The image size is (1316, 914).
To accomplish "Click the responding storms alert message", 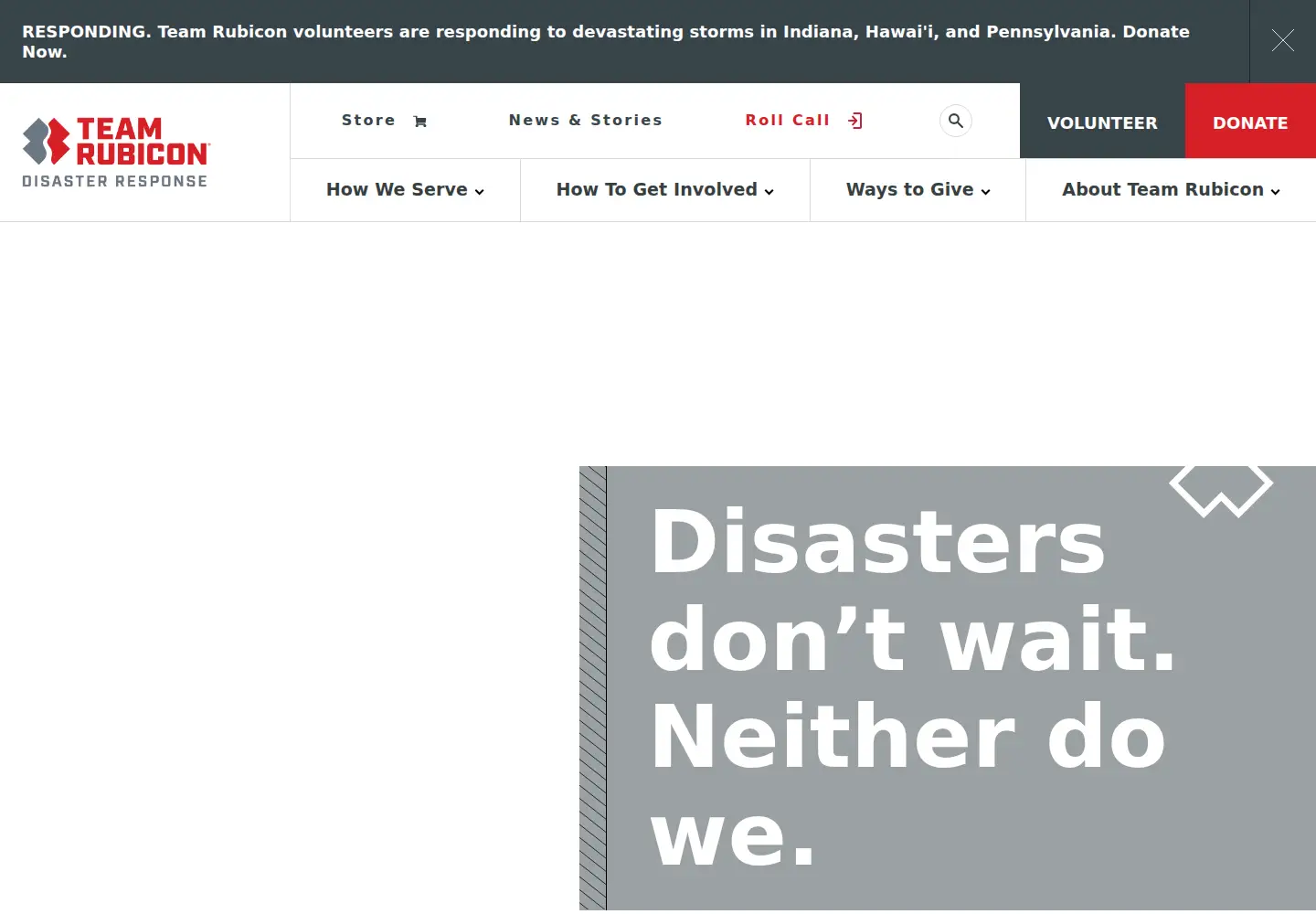I will [x=606, y=41].
